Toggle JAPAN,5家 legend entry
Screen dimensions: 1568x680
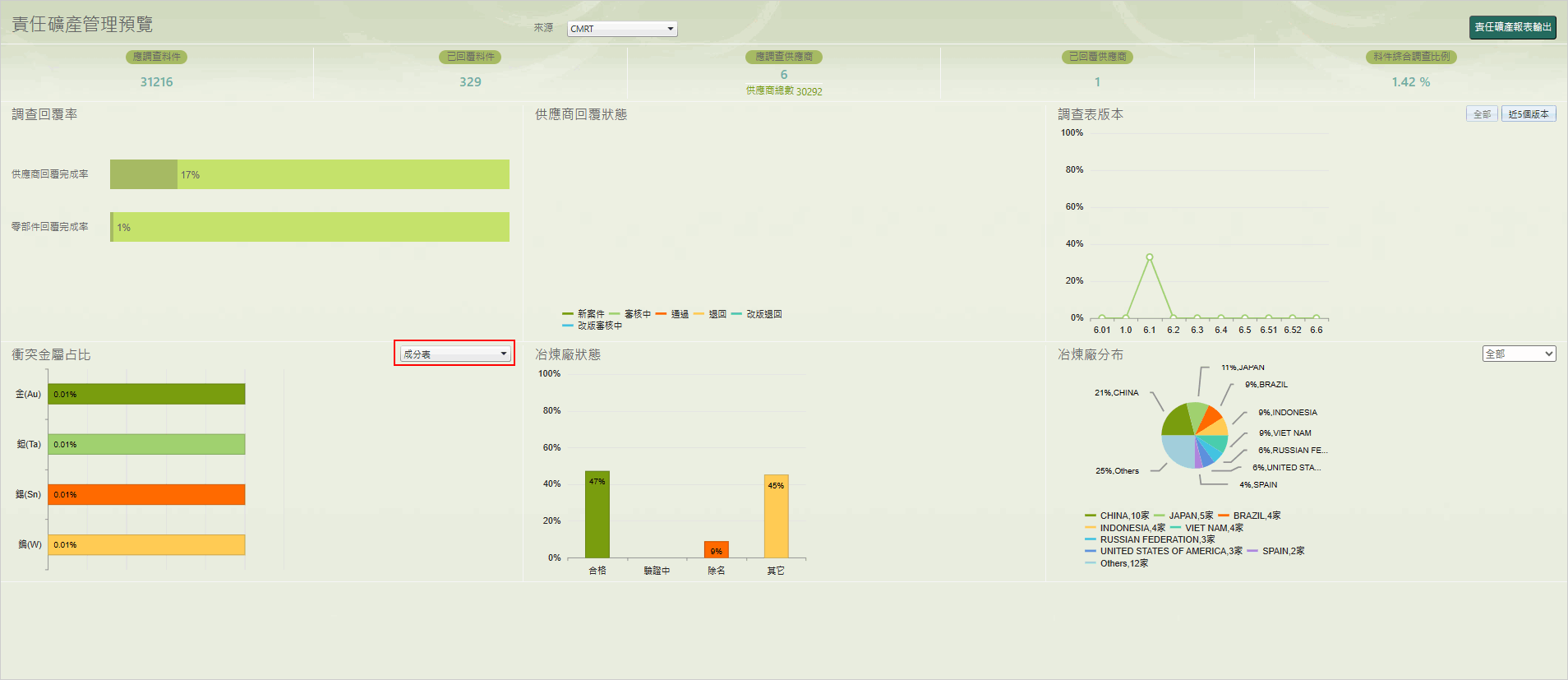click(x=1183, y=516)
